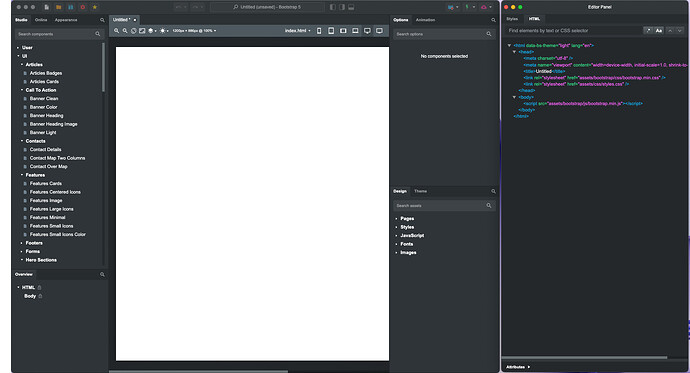The width and height of the screenshot is (690, 373).
Task: Click the search icon in the Studio panel header
Action: [x=103, y=20]
